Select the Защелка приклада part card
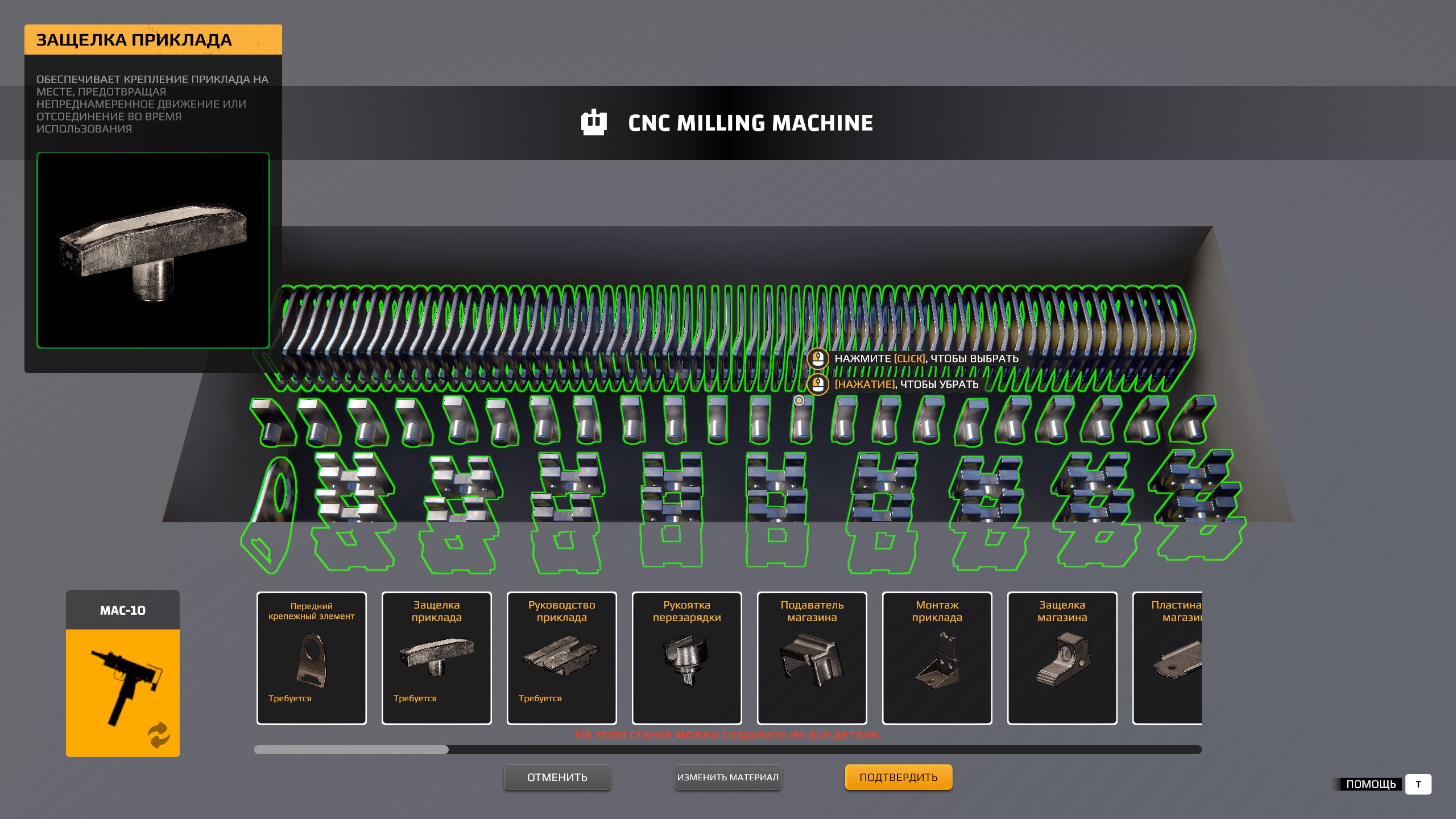1456x819 pixels. (436, 658)
